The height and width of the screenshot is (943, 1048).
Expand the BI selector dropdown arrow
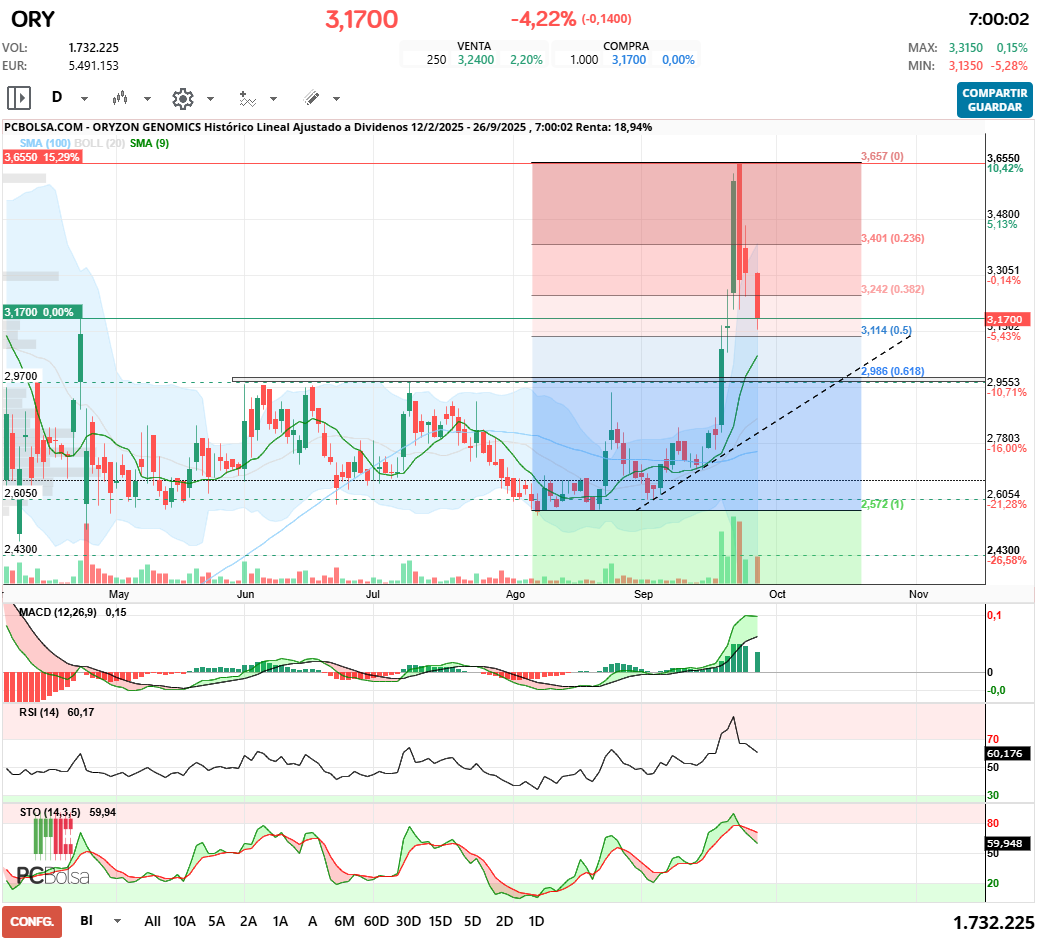(x=118, y=921)
